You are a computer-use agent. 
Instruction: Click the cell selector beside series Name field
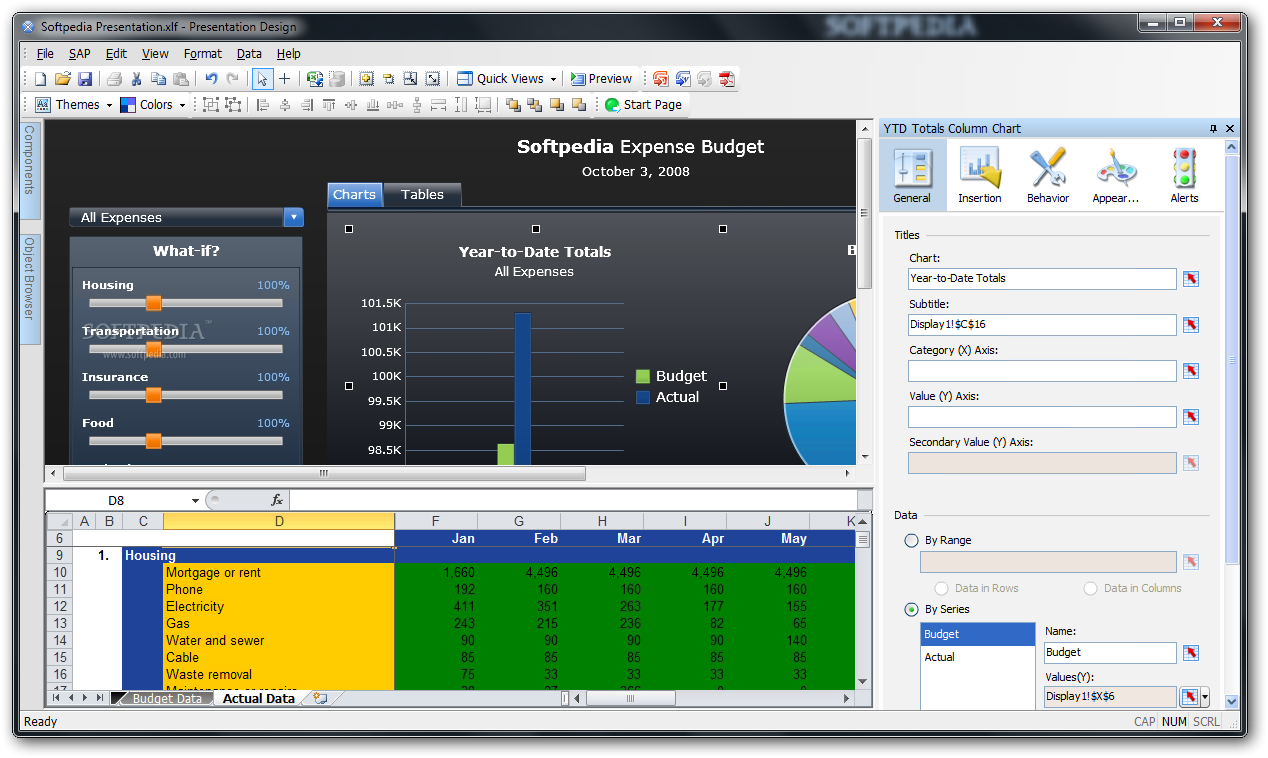point(1190,653)
